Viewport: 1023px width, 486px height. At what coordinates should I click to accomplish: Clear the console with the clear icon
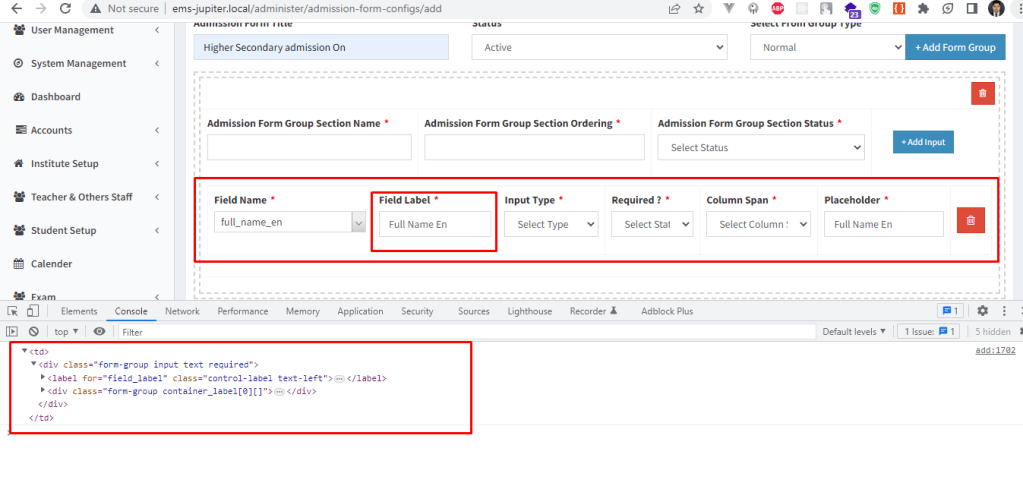click(x=34, y=331)
